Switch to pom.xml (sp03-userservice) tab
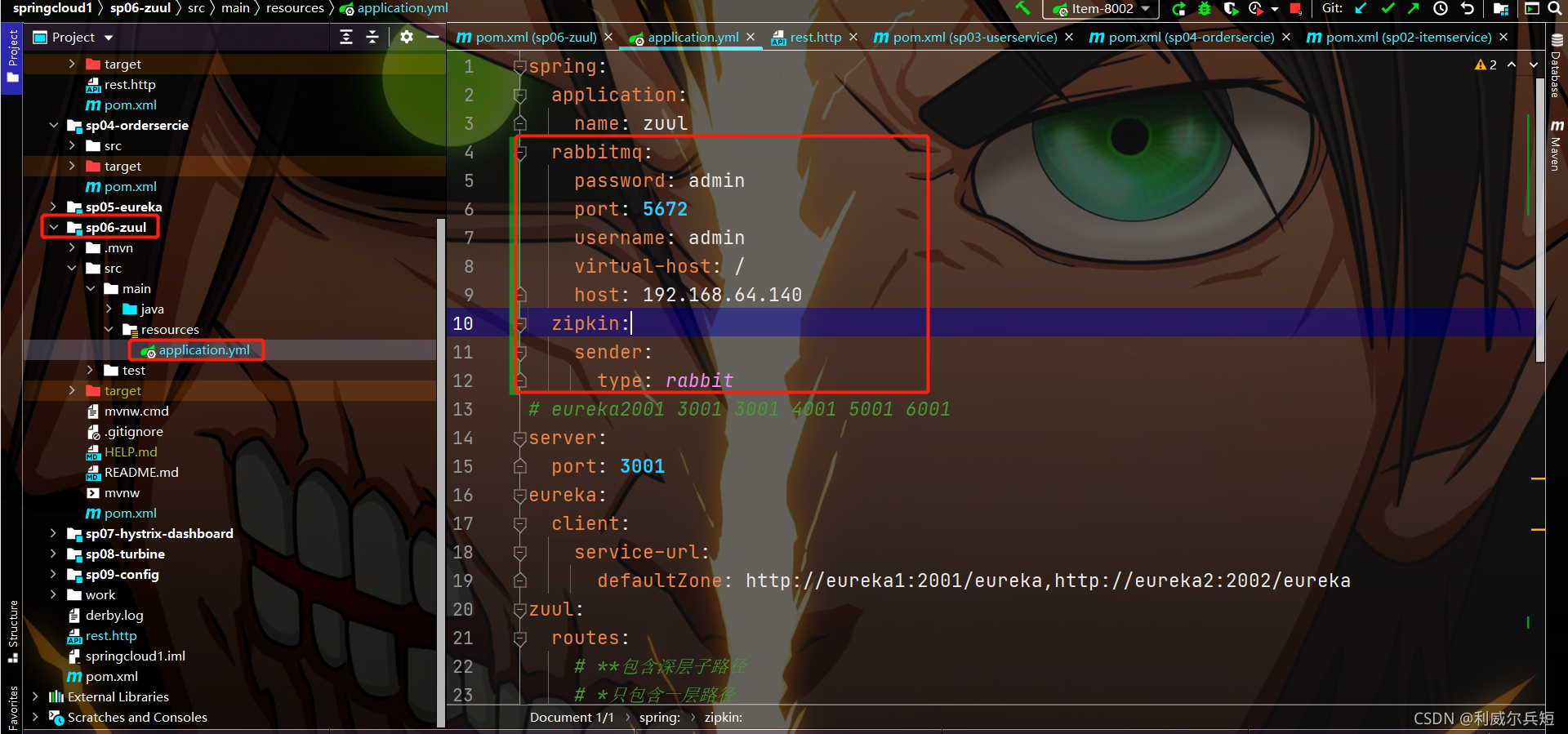1568x734 pixels. 965,37
